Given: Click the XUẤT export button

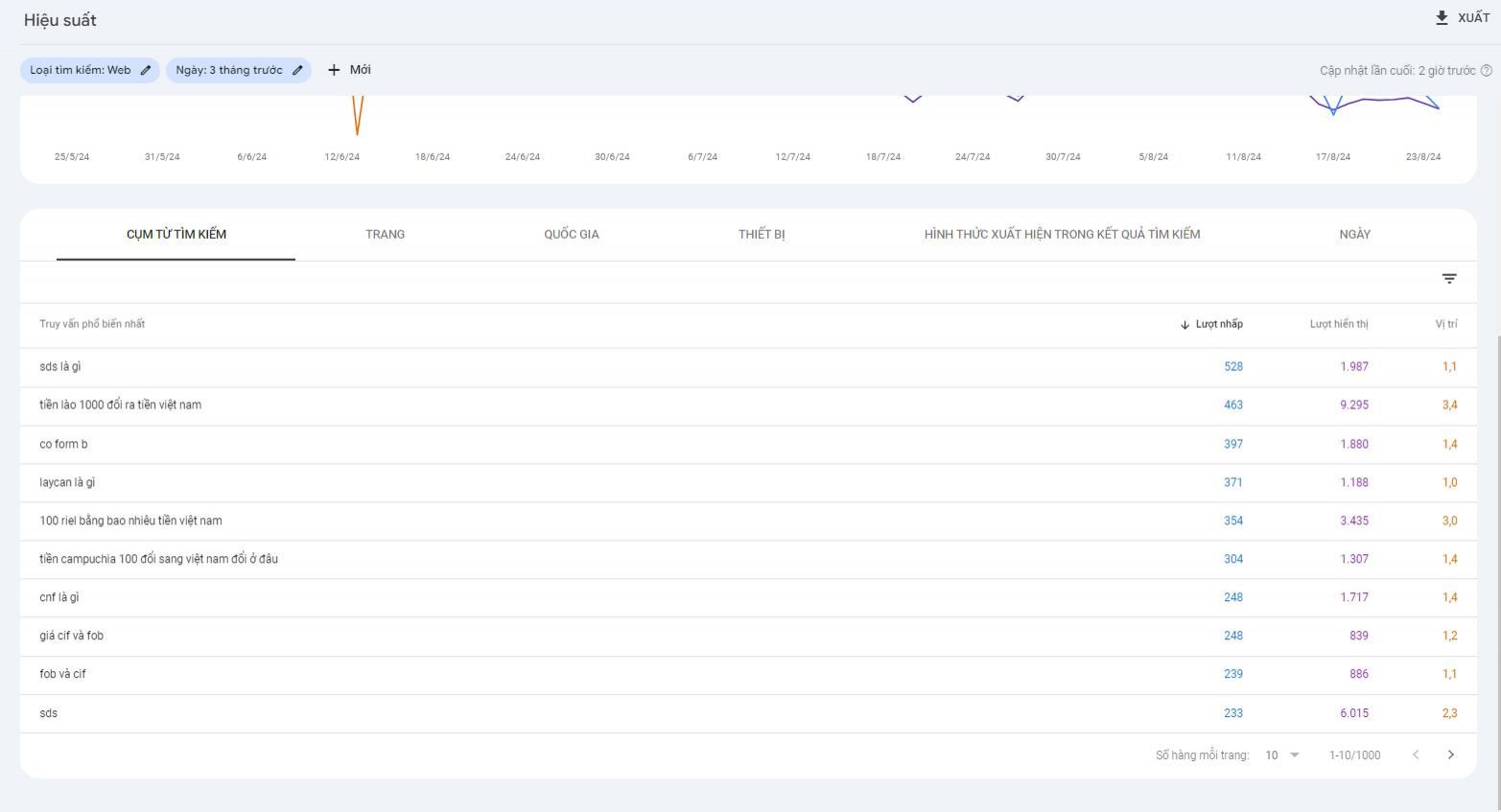Looking at the screenshot, I should tap(1463, 18).
